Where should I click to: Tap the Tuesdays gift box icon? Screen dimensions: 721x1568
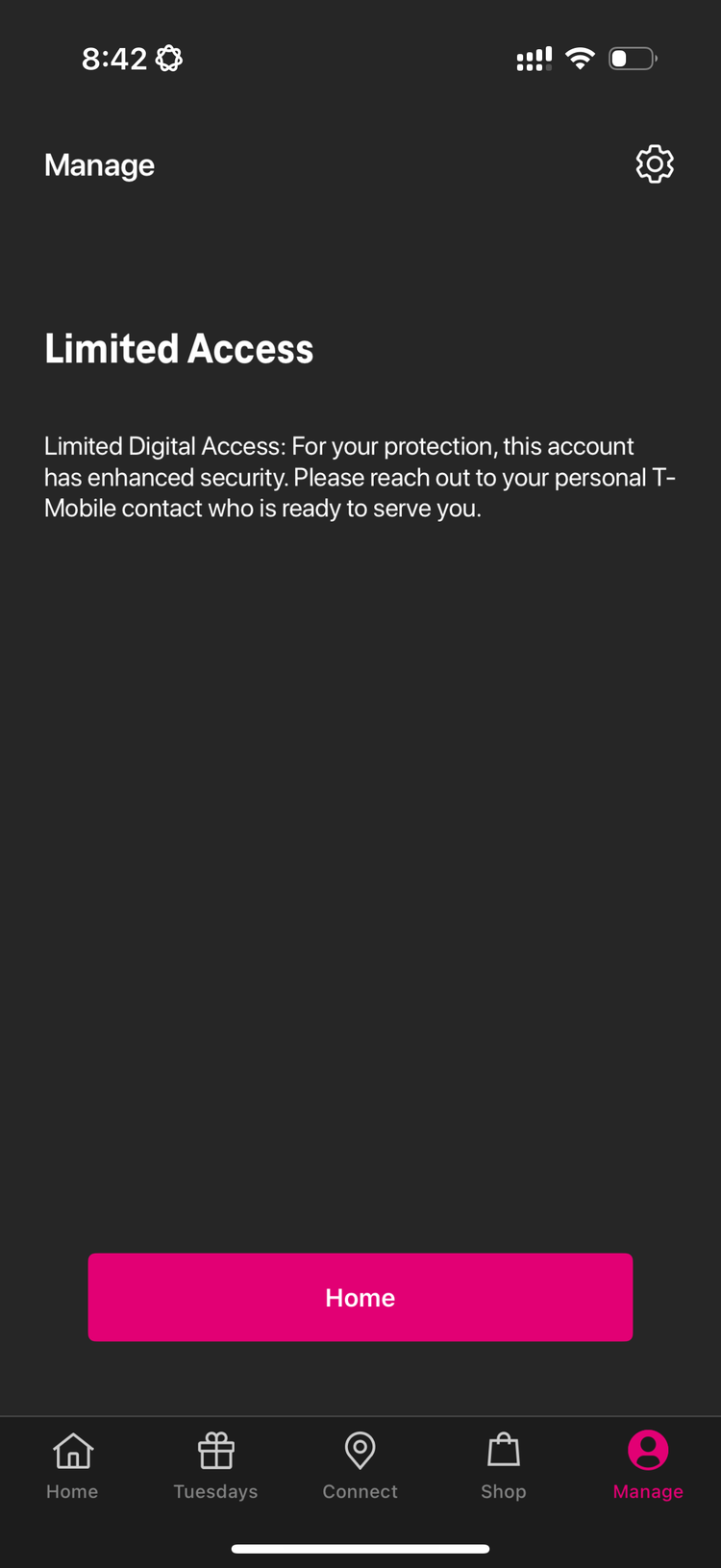(216, 1451)
